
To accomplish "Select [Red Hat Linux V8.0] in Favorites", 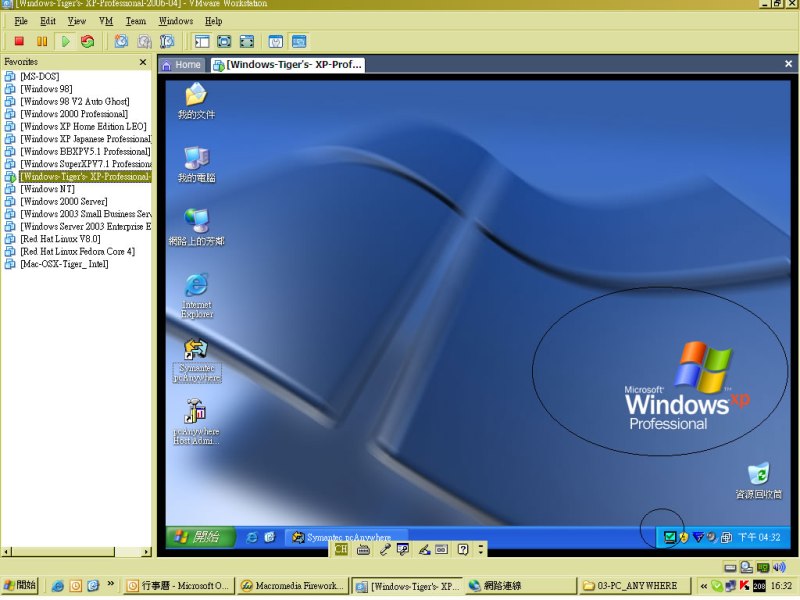I will point(60,239).
